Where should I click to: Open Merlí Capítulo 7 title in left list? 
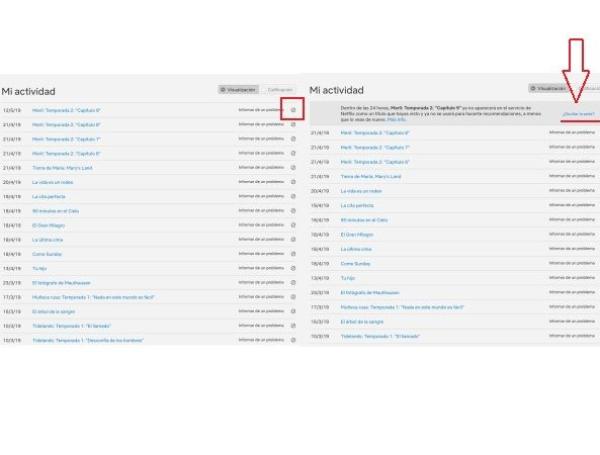point(66,139)
